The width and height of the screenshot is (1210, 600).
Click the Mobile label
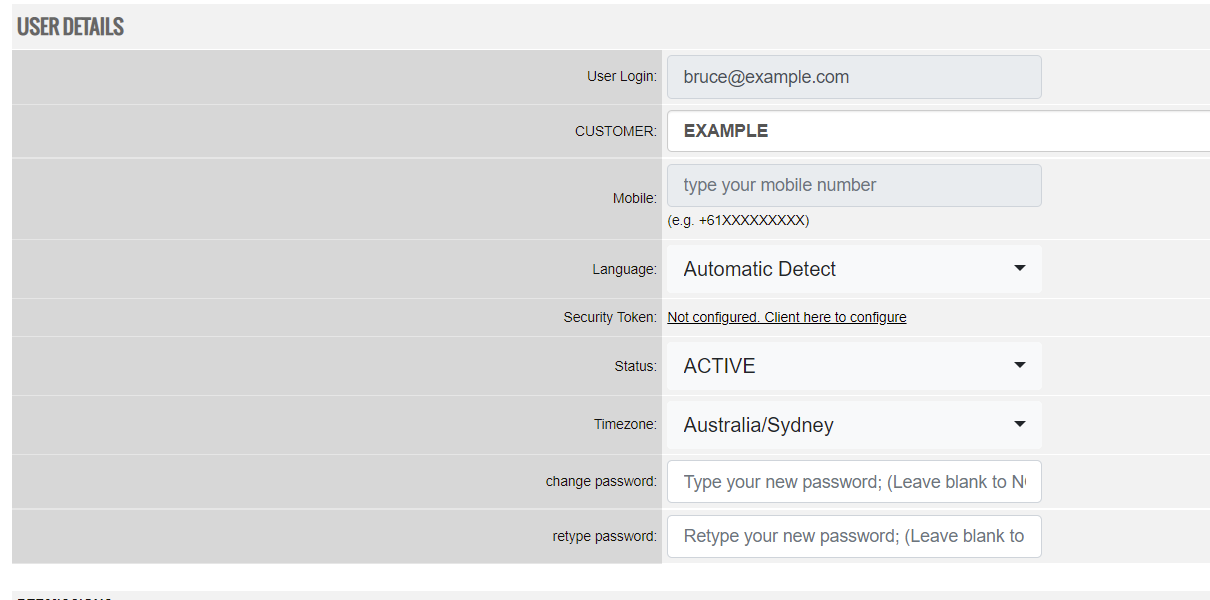pos(635,199)
